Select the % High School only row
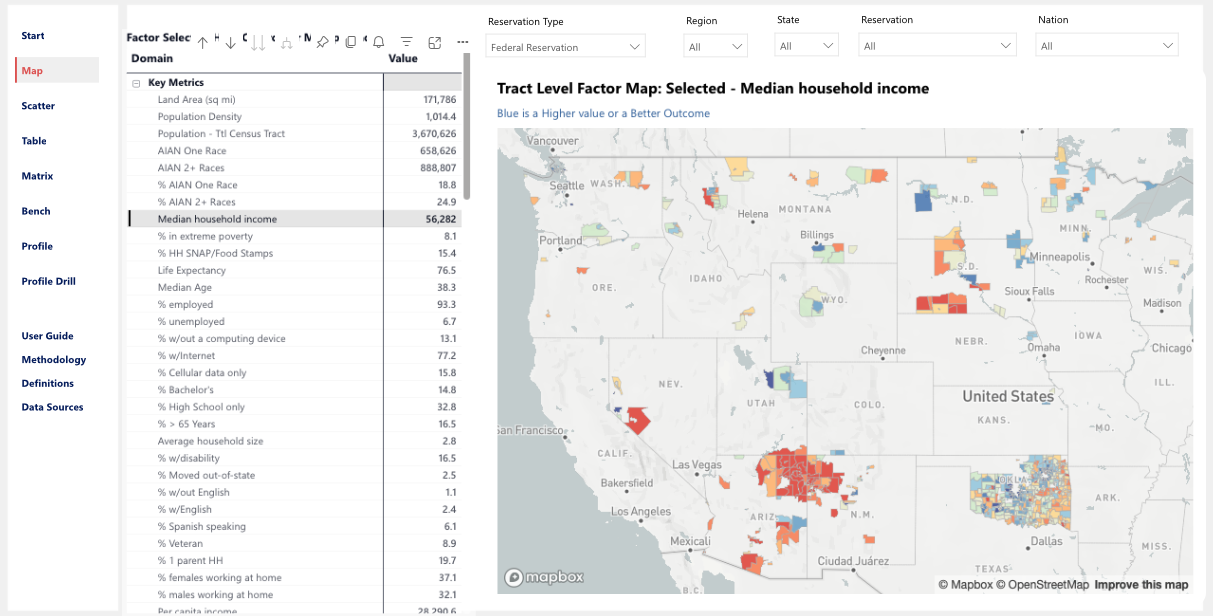Viewport: 1213px width, 616px height. point(294,407)
